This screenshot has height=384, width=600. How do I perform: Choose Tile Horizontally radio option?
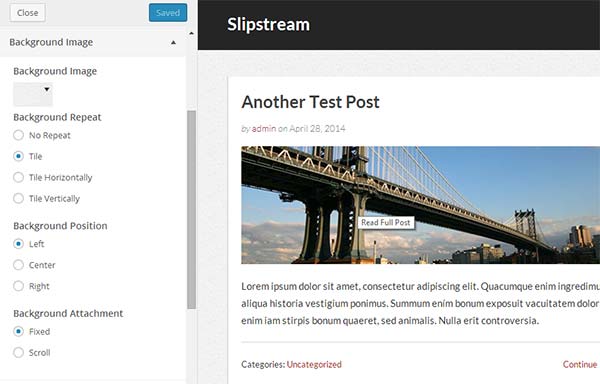tap(18, 177)
